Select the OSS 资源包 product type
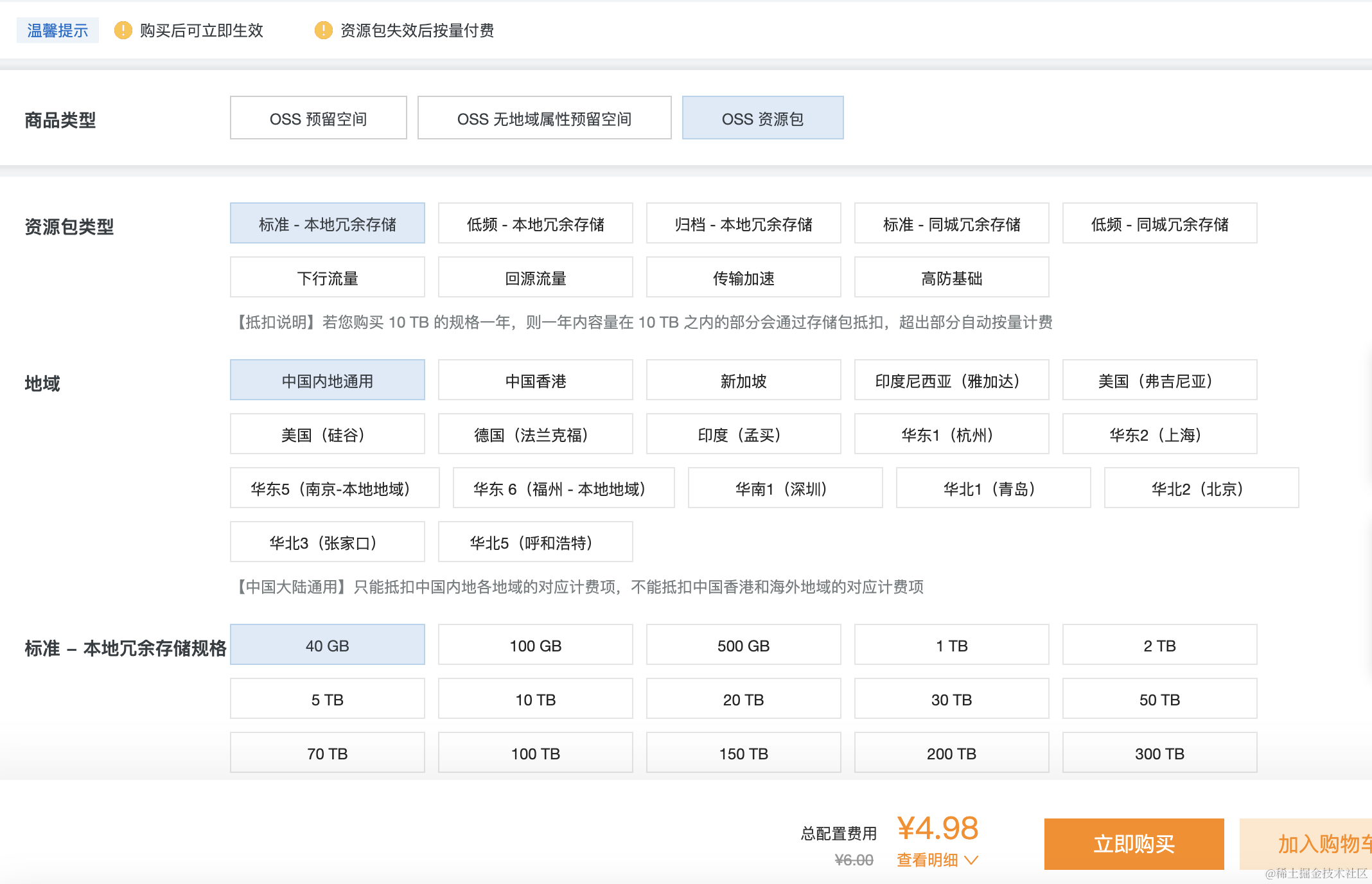1372x884 pixels. [762, 118]
